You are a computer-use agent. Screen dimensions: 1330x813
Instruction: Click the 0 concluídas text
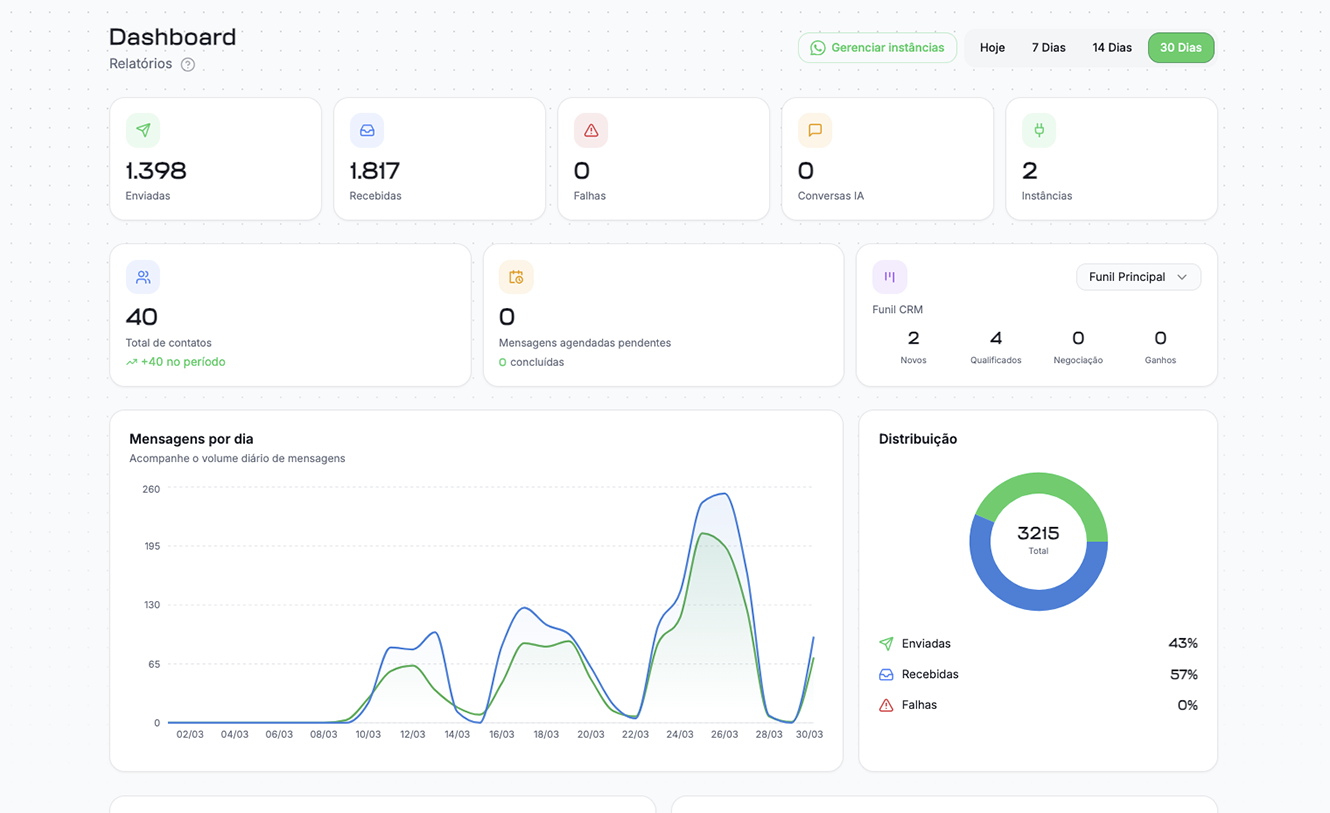pos(531,362)
